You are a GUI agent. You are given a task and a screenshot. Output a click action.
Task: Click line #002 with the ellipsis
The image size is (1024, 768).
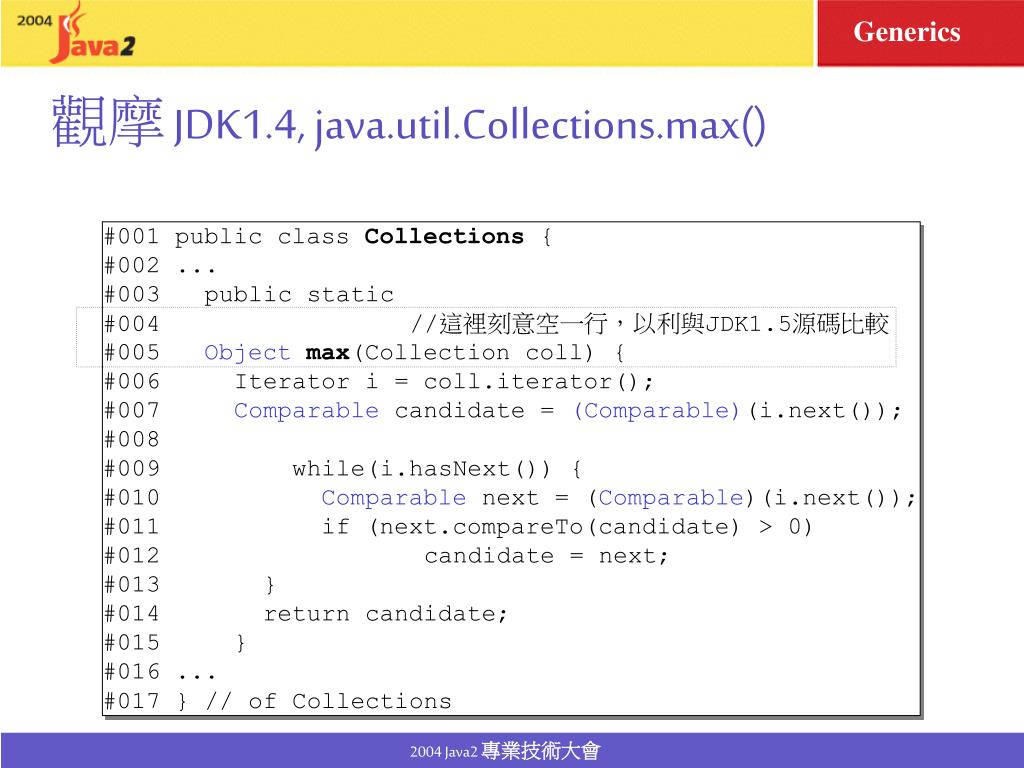(159, 266)
